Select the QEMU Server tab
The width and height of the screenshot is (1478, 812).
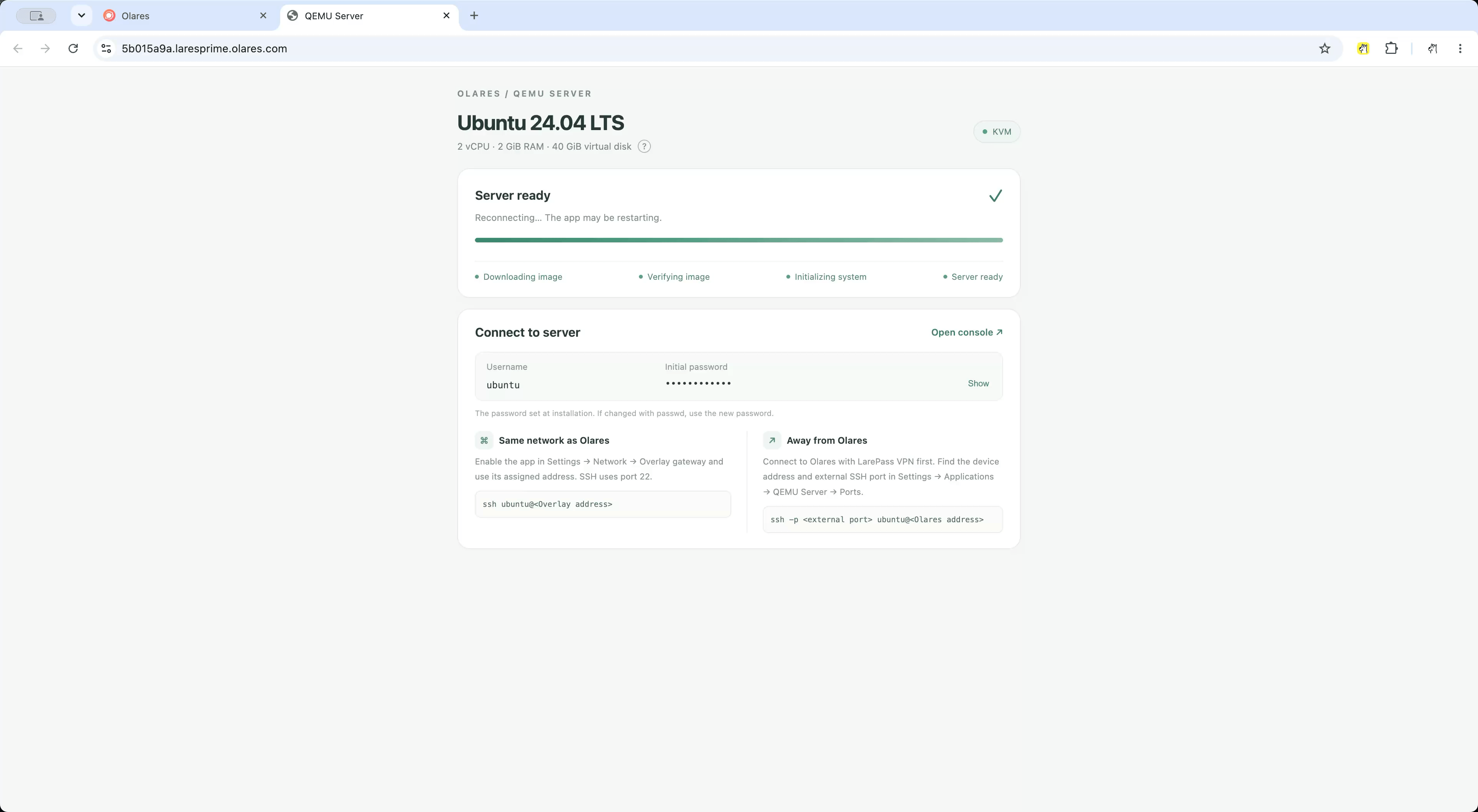[x=369, y=16]
